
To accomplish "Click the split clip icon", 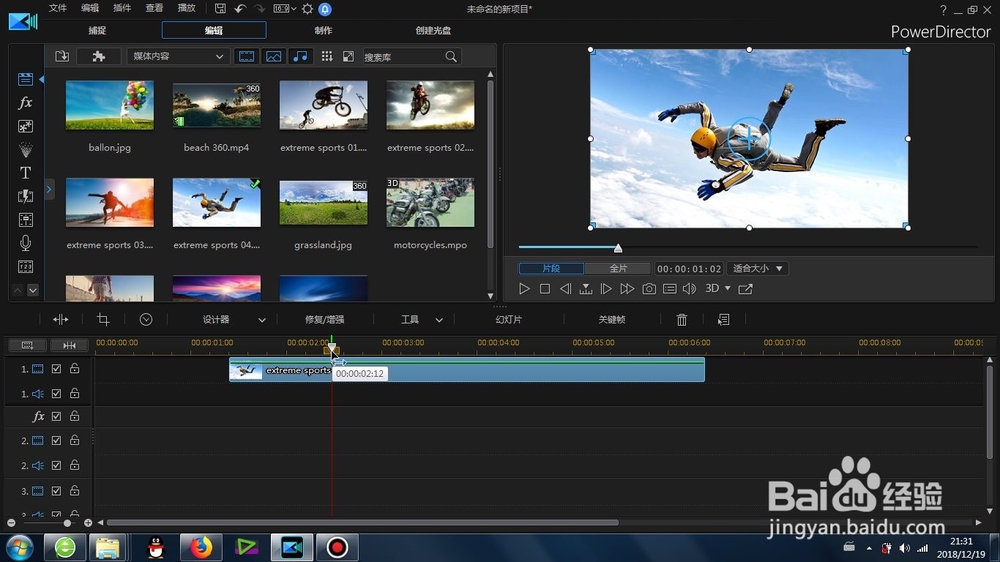I will (x=61, y=320).
